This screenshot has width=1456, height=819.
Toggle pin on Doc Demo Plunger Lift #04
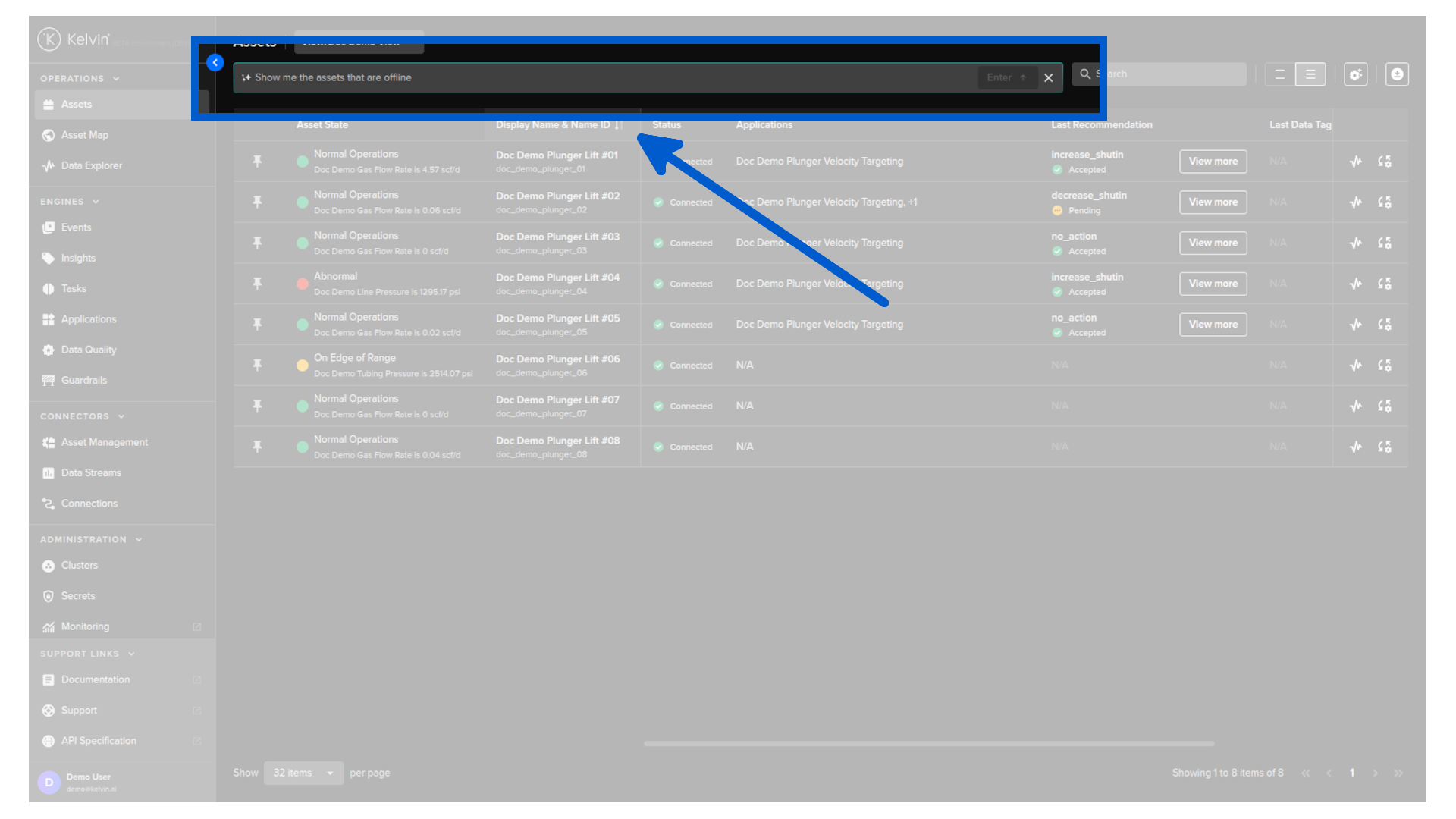tap(258, 284)
